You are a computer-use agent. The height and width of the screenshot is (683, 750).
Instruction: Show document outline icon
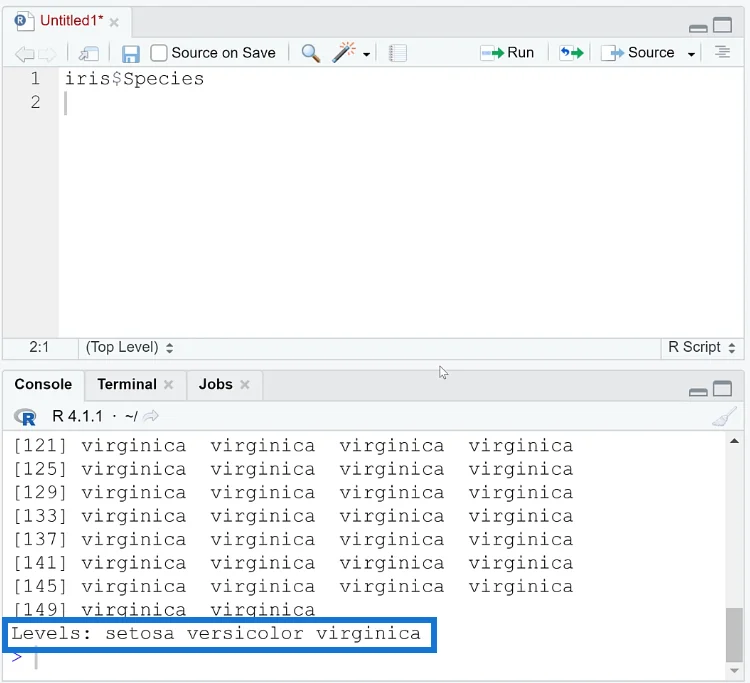[x=722, y=52]
